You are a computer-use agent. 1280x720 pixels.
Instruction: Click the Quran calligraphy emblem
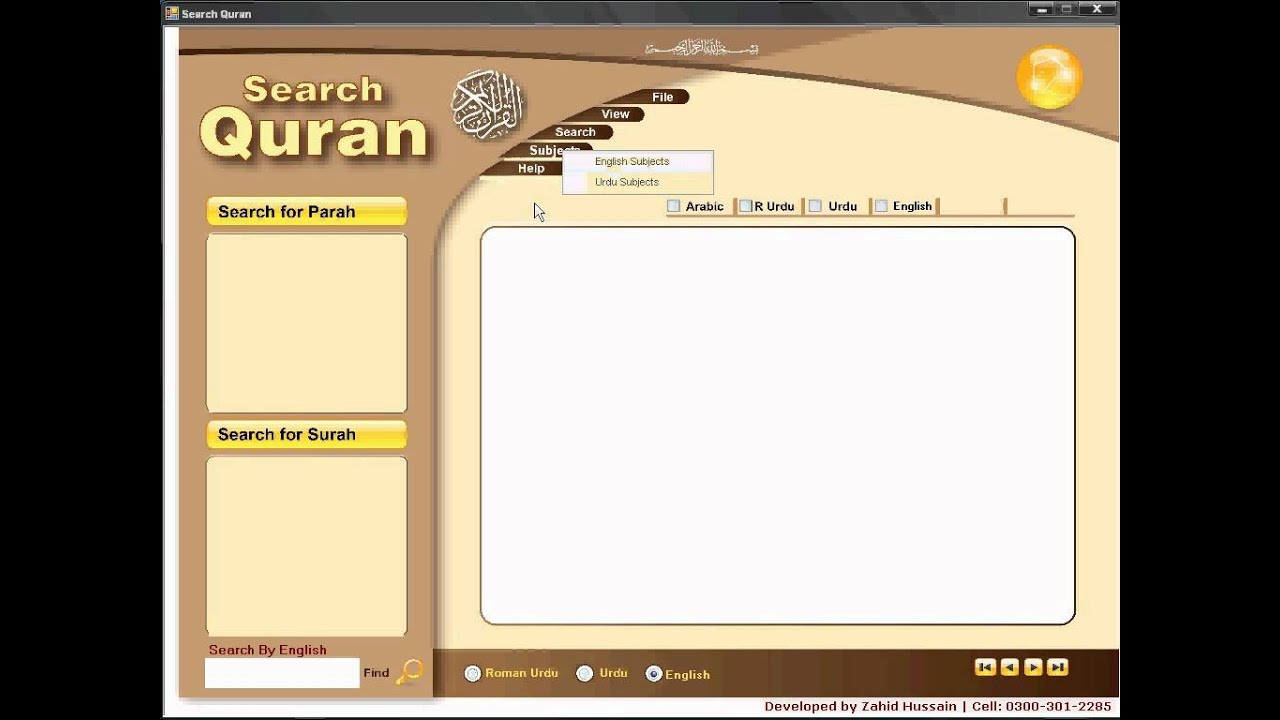488,105
